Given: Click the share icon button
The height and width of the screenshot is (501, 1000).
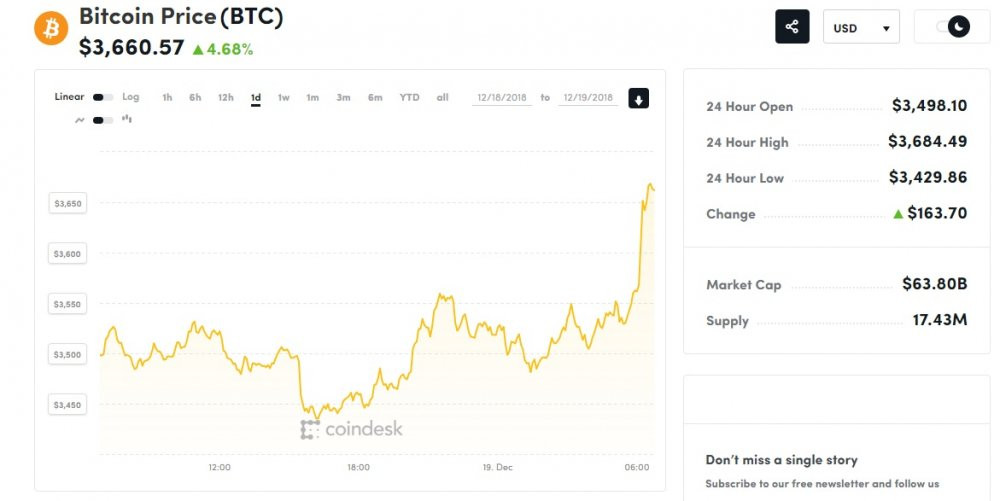Looking at the screenshot, I should click(792, 27).
